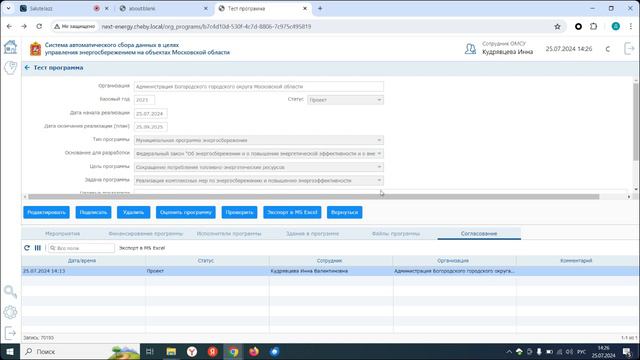Click the Дата начала реализации field
Viewport: 640px width, 360px height.
150,113
